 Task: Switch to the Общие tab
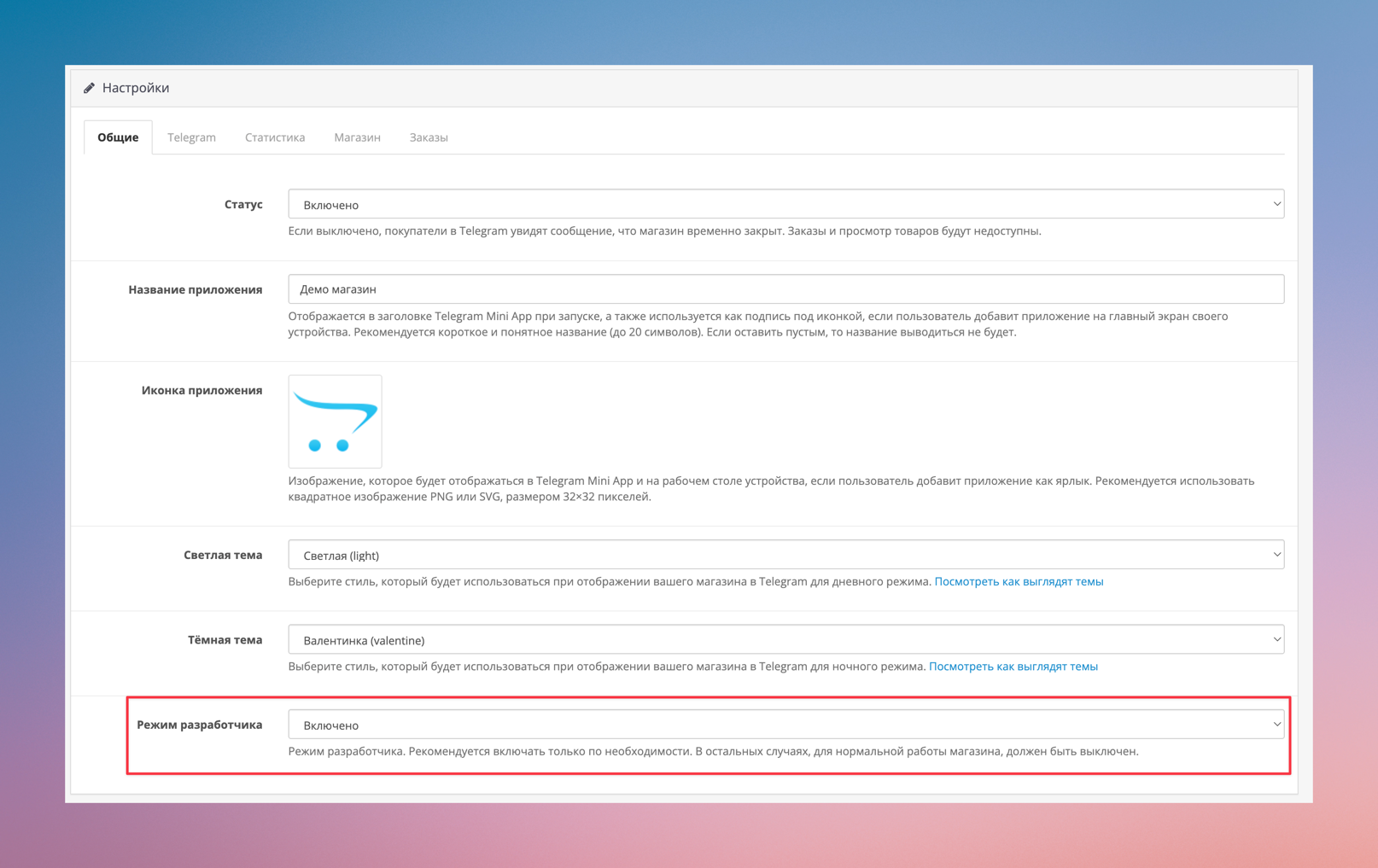[118, 137]
